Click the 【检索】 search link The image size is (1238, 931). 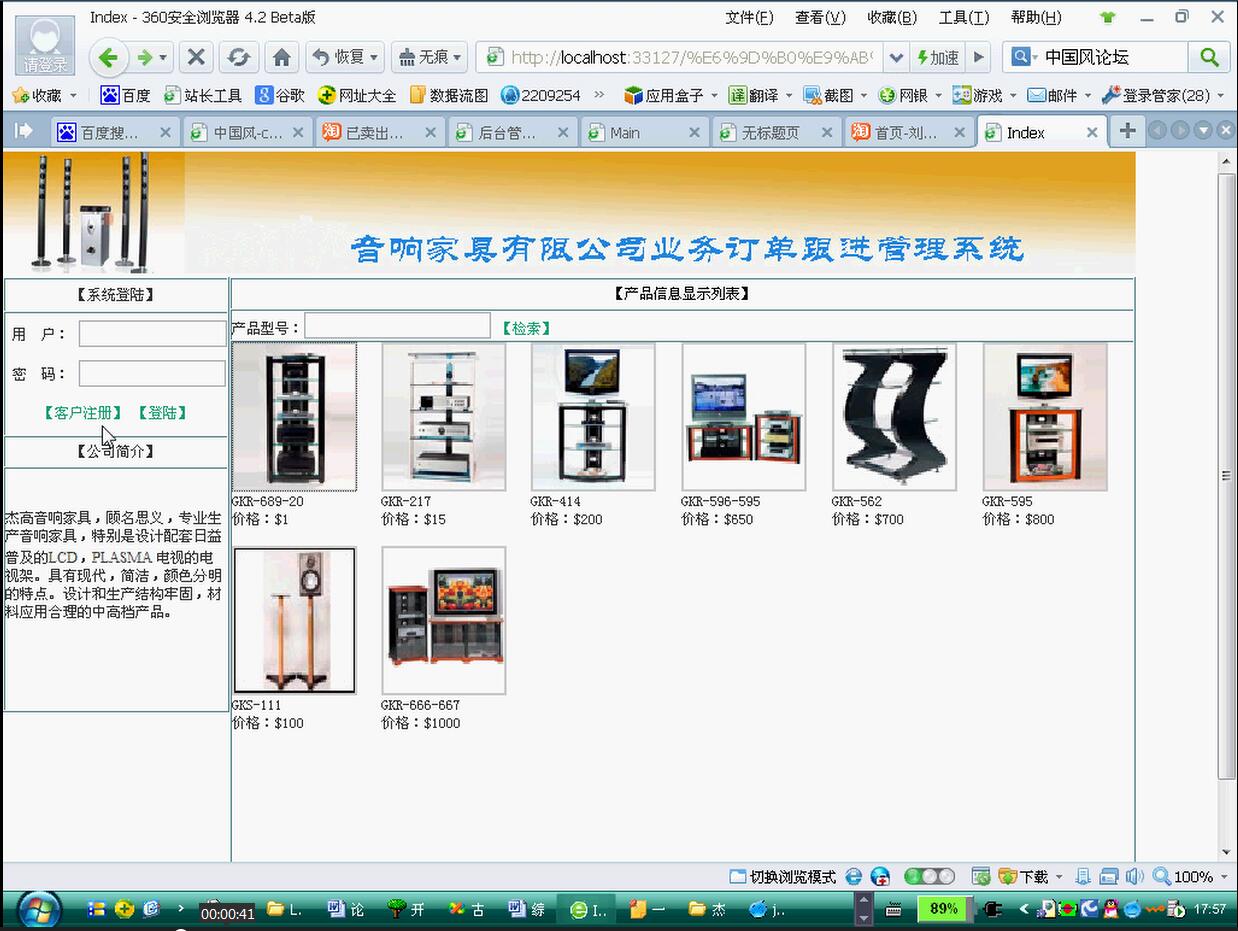tap(526, 328)
